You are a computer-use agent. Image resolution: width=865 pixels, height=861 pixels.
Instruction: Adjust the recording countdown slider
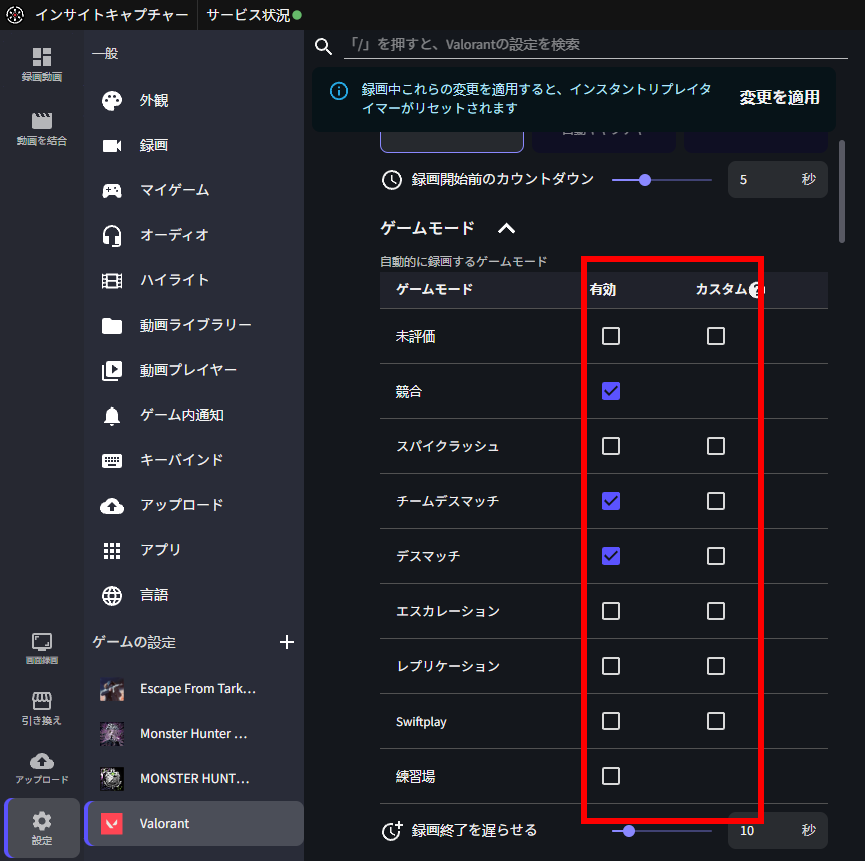(662, 180)
